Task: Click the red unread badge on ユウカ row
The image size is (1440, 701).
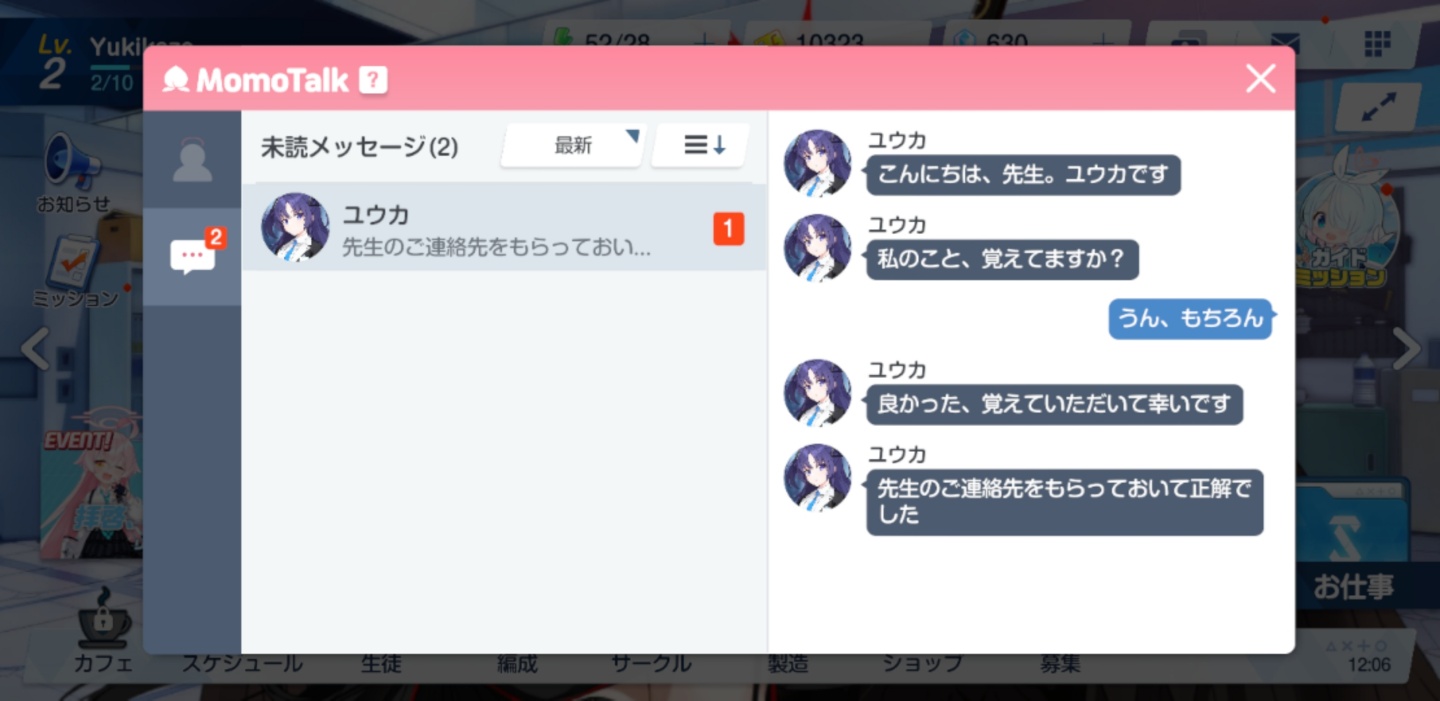Action: 728,229
